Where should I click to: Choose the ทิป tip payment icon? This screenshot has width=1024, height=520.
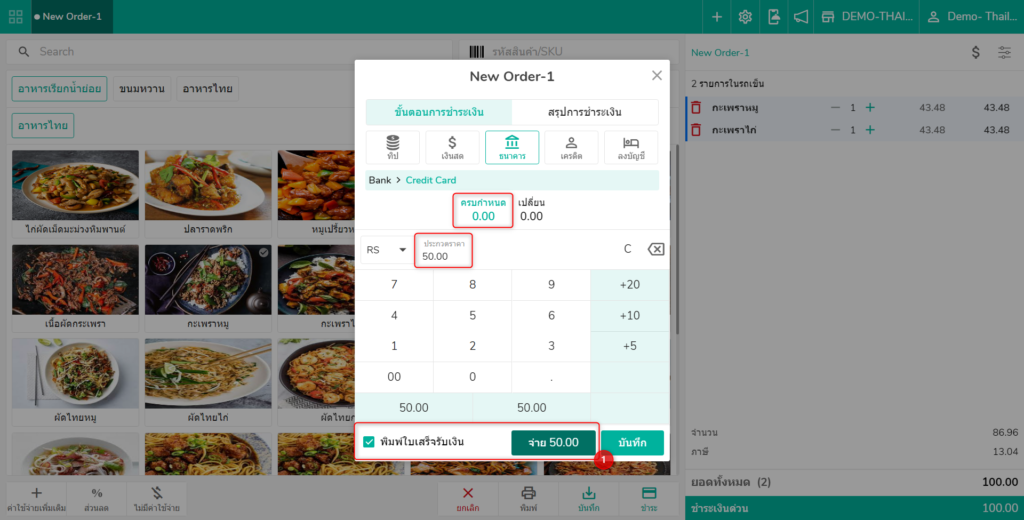392,148
